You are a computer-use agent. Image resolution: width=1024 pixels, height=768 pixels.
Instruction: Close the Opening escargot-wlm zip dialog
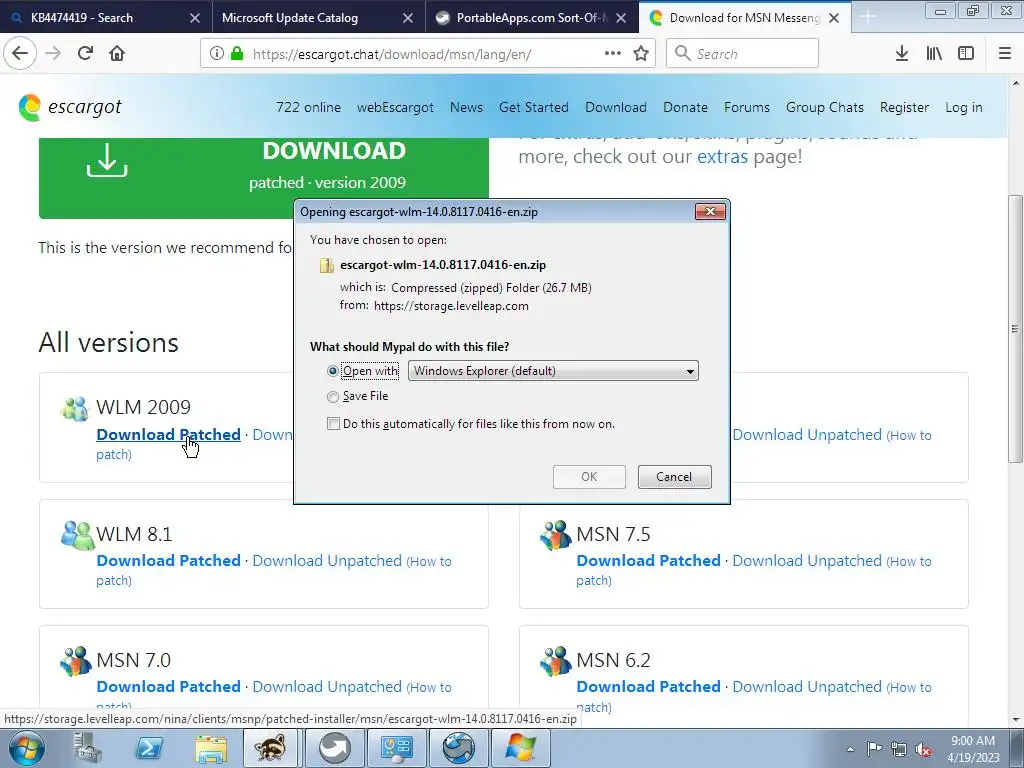point(711,212)
